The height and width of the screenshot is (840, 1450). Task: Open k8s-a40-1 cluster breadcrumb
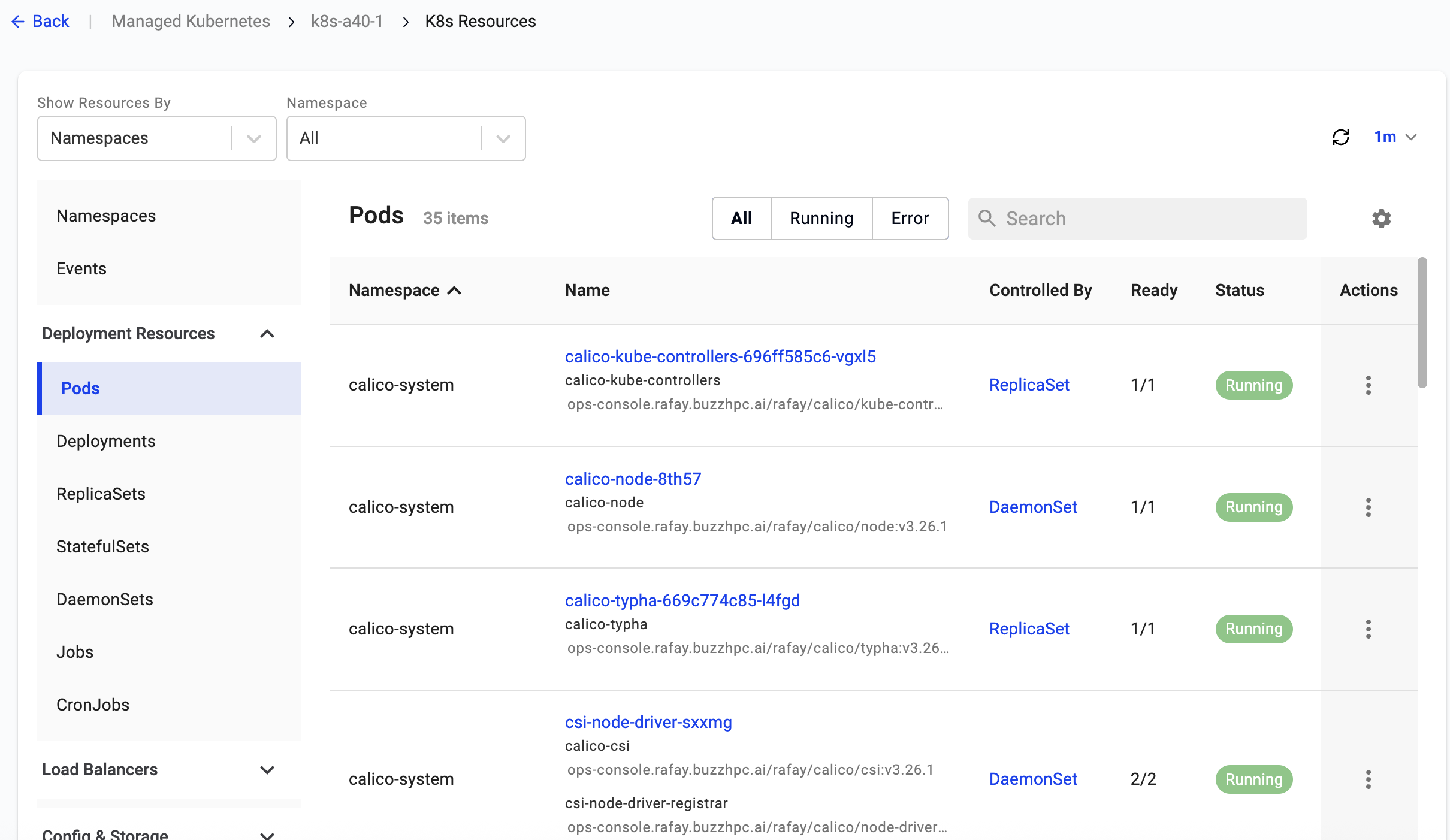[347, 22]
